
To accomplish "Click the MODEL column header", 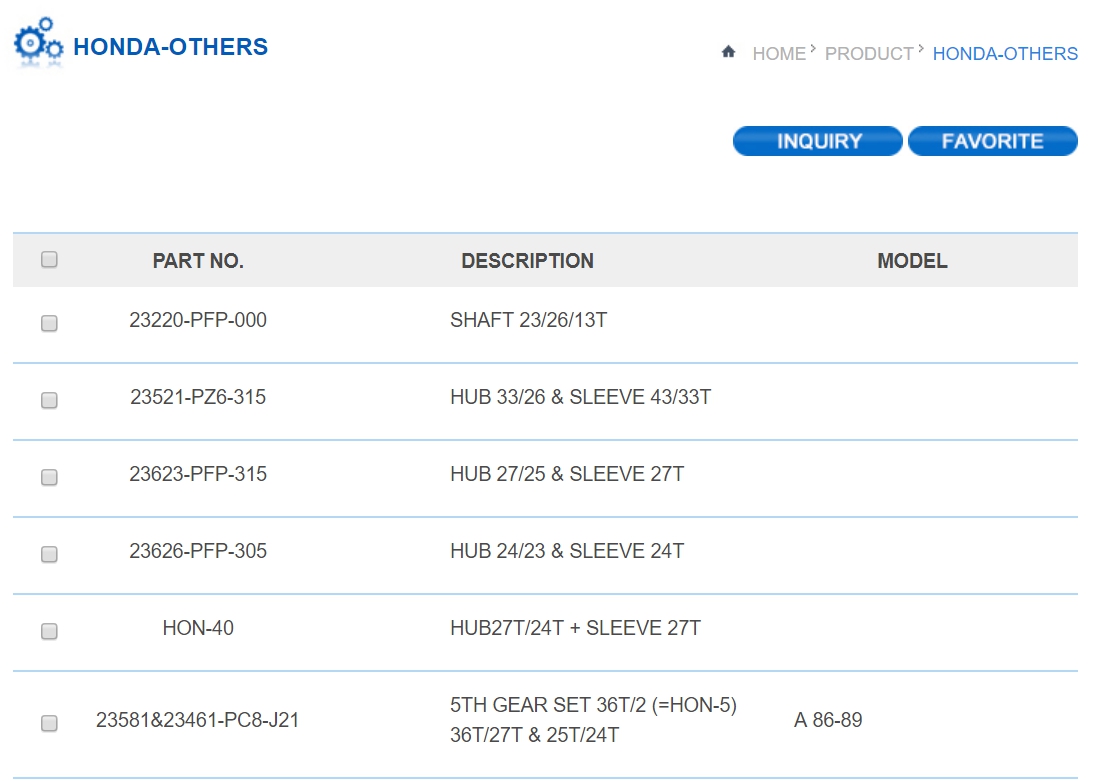I will click(x=912, y=261).
